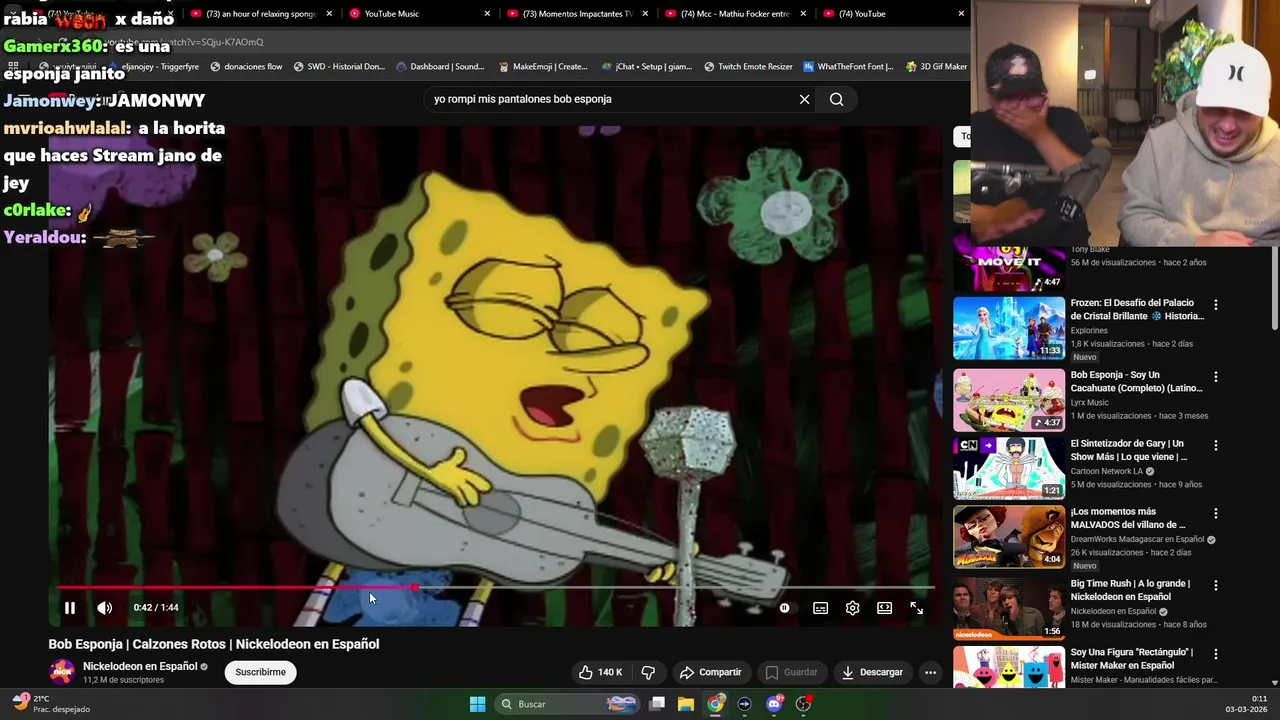This screenshot has width=1280, height=720.
Task: Open 'SWD - Historial Don...' bookmark
Action: point(339,67)
